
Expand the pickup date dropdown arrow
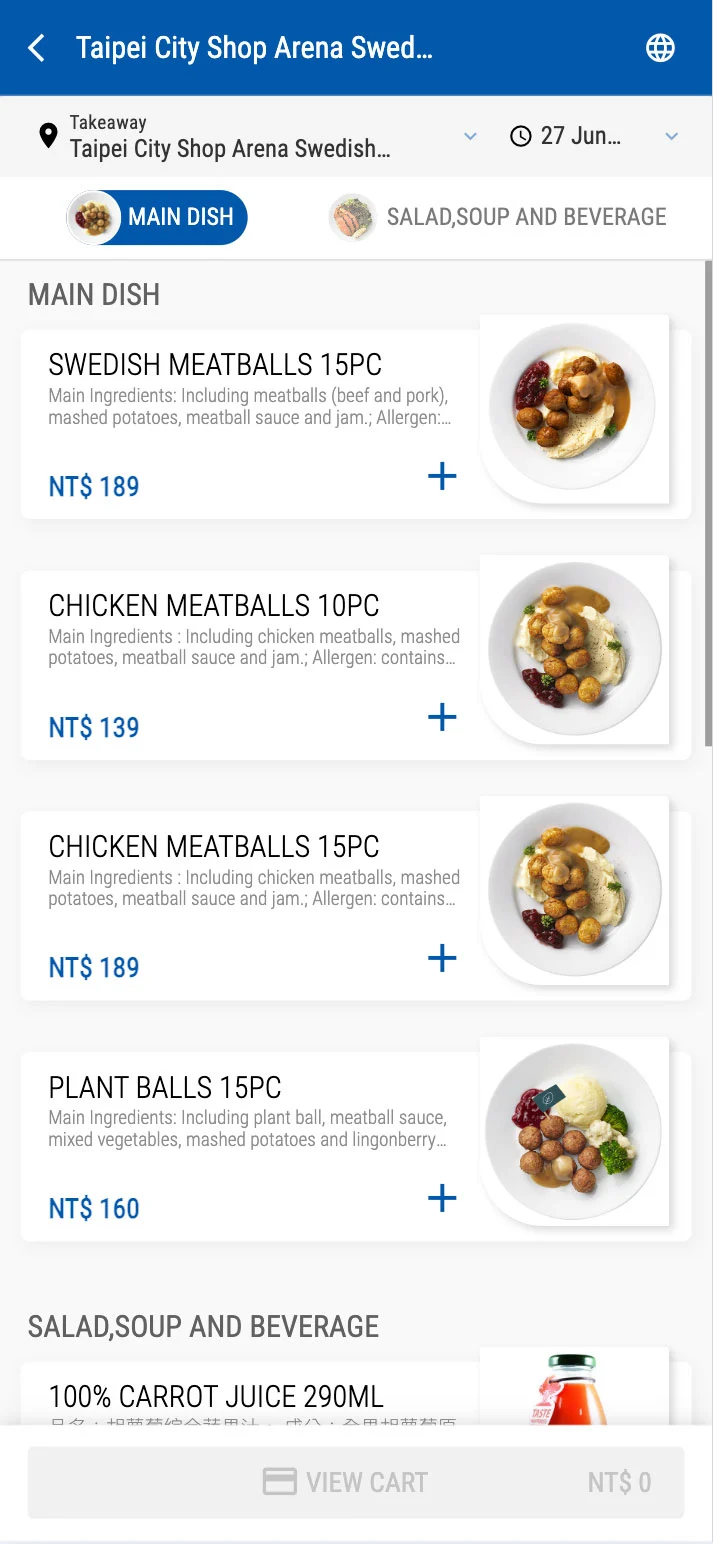[672, 136]
